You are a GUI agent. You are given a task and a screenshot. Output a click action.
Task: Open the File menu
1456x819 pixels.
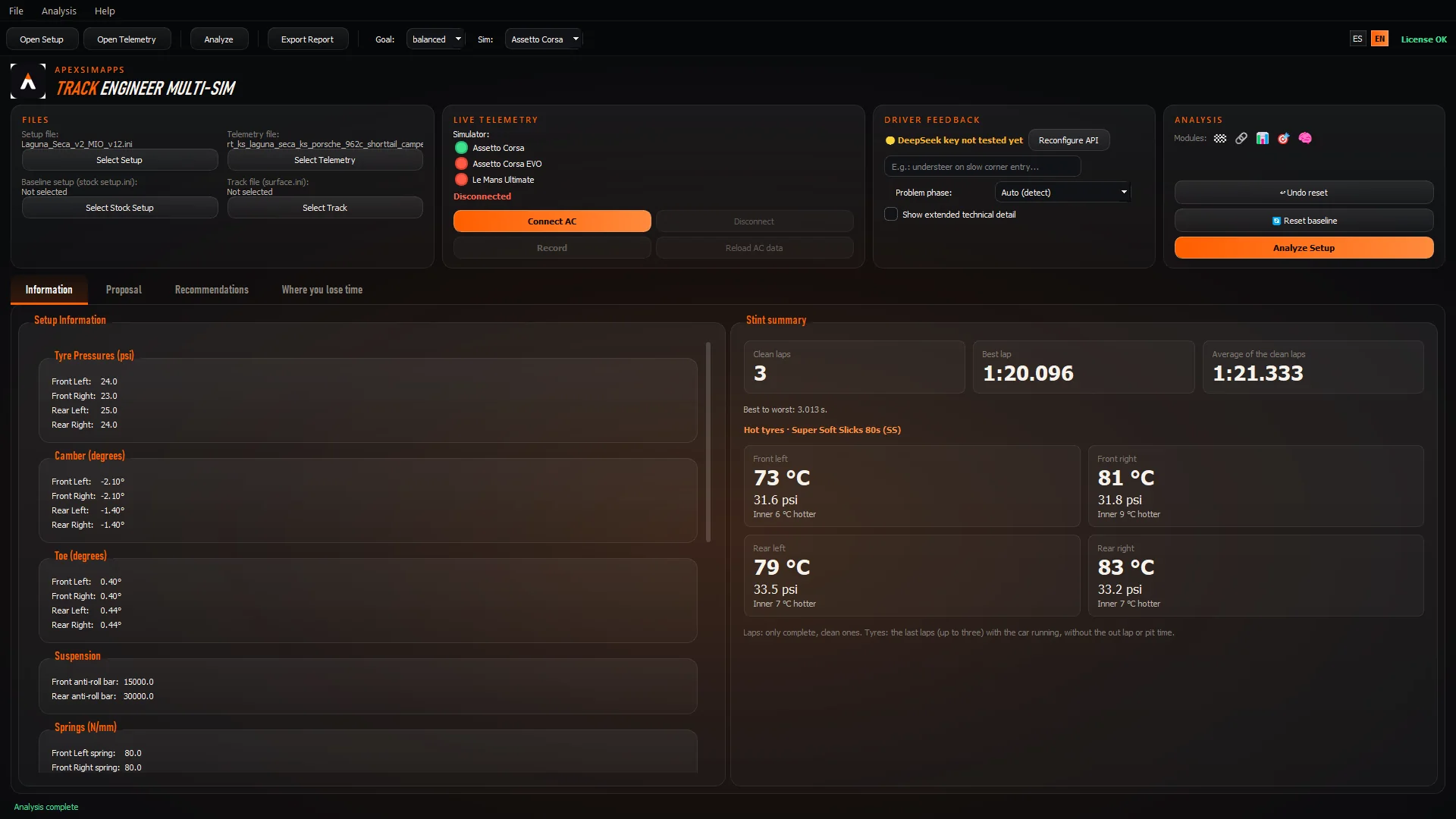(16, 11)
